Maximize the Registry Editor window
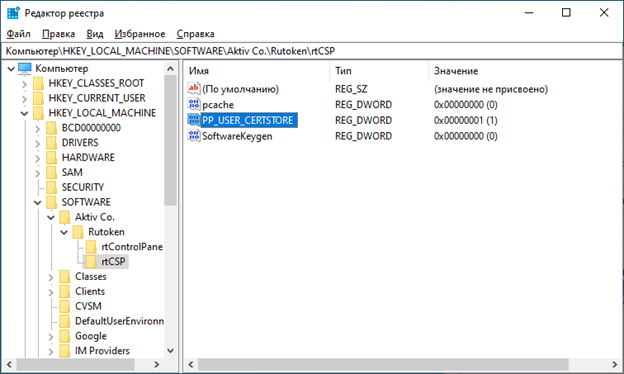 pos(566,13)
